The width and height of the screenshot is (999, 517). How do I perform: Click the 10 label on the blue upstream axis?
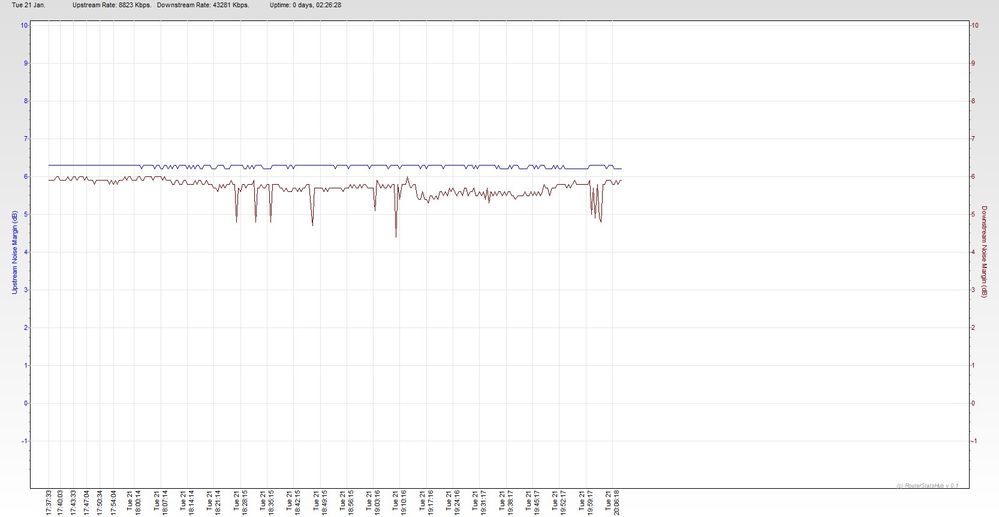pos(24,25)
